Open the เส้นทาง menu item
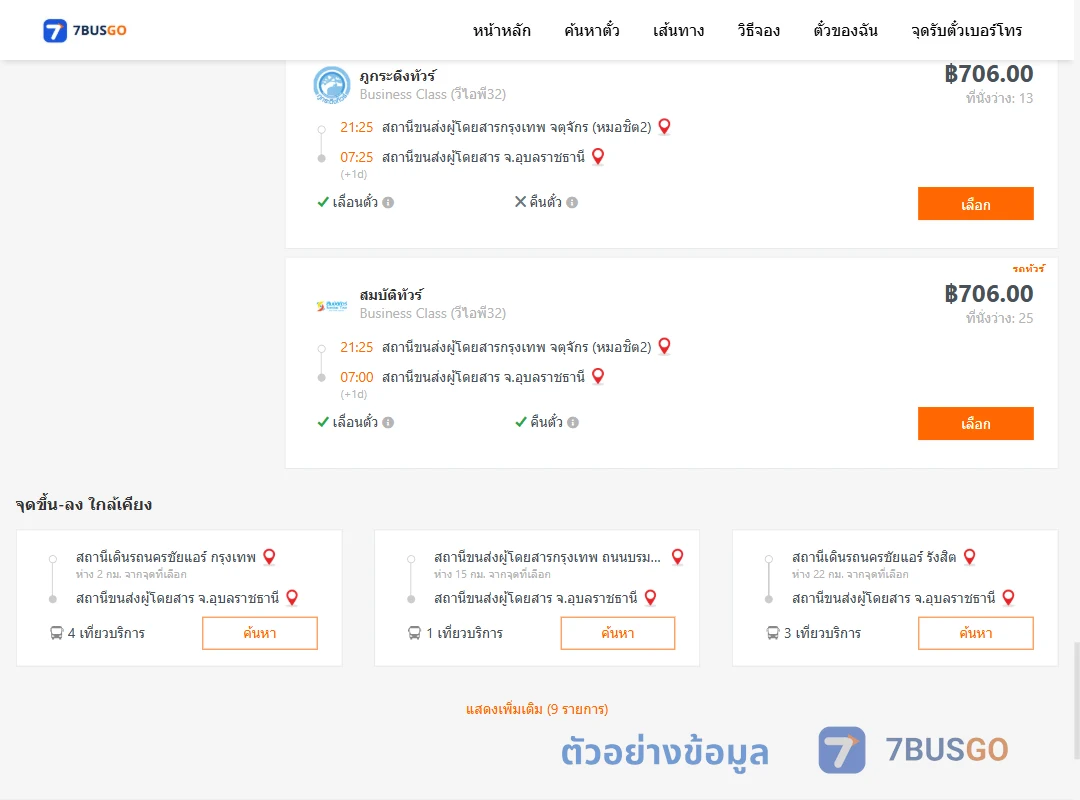 point(678,30)
